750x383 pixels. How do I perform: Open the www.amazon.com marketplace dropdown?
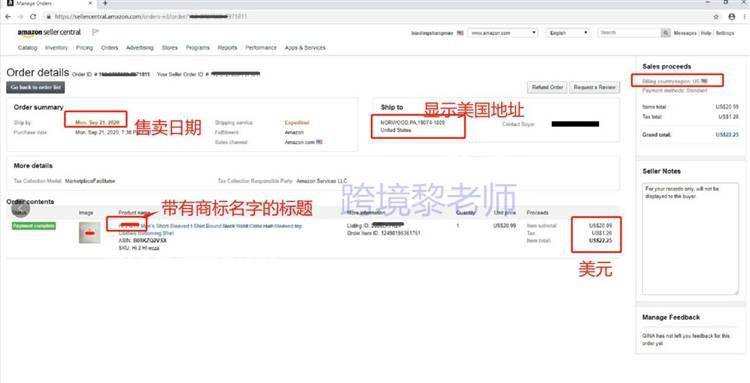(x=503, y=33)
